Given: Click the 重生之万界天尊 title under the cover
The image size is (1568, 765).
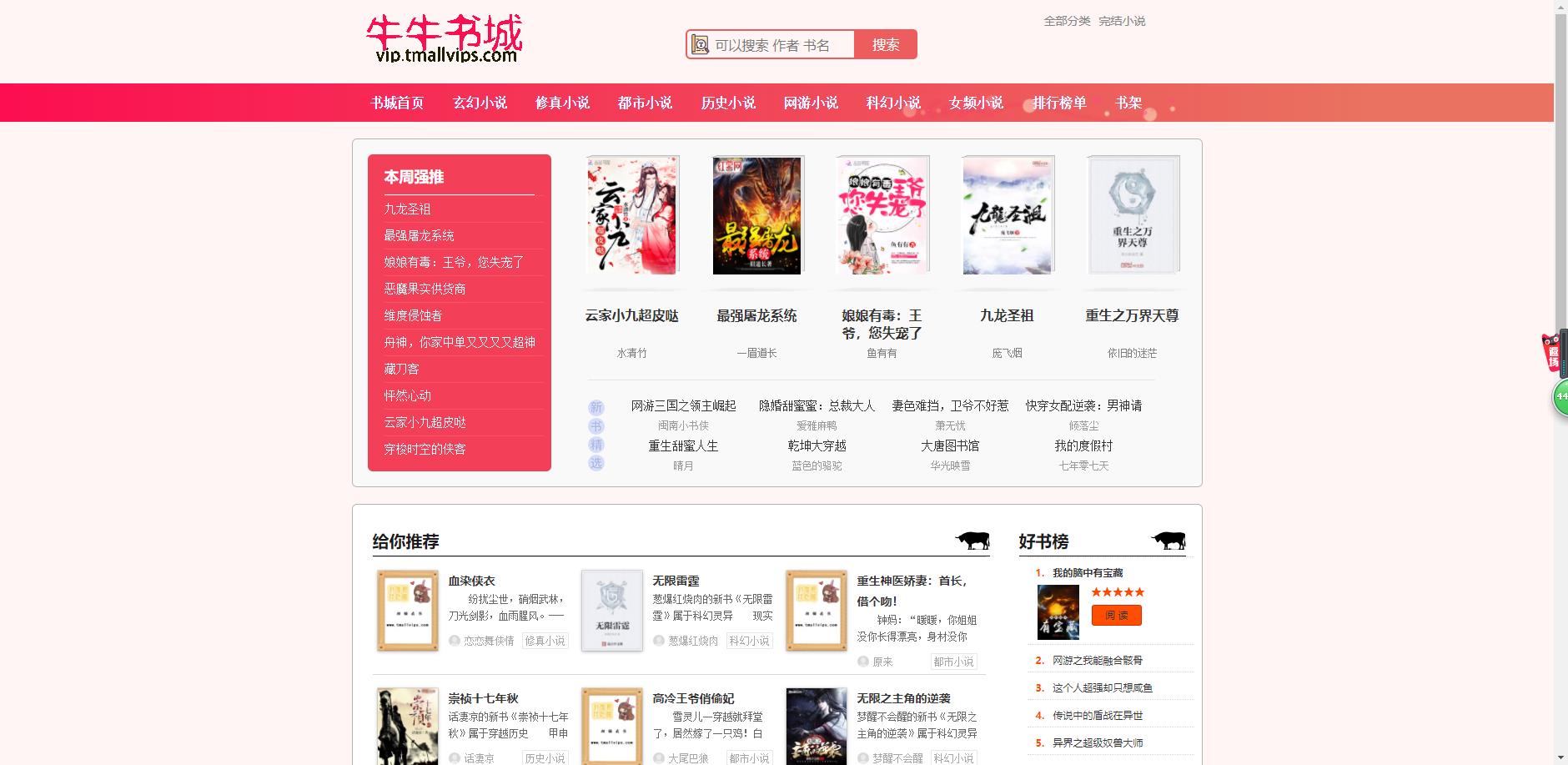Looking at the screenshot, I should coord(1132,315).
